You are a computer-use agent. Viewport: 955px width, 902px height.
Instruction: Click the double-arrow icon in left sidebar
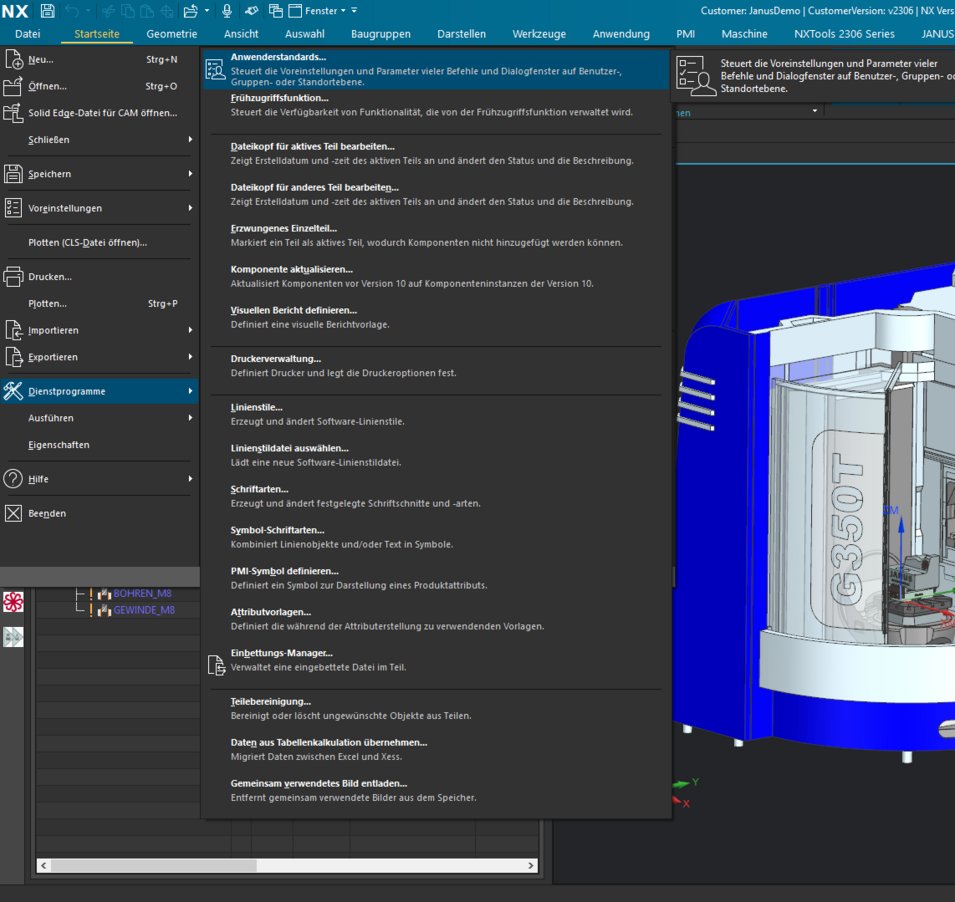tap(13, 637)
